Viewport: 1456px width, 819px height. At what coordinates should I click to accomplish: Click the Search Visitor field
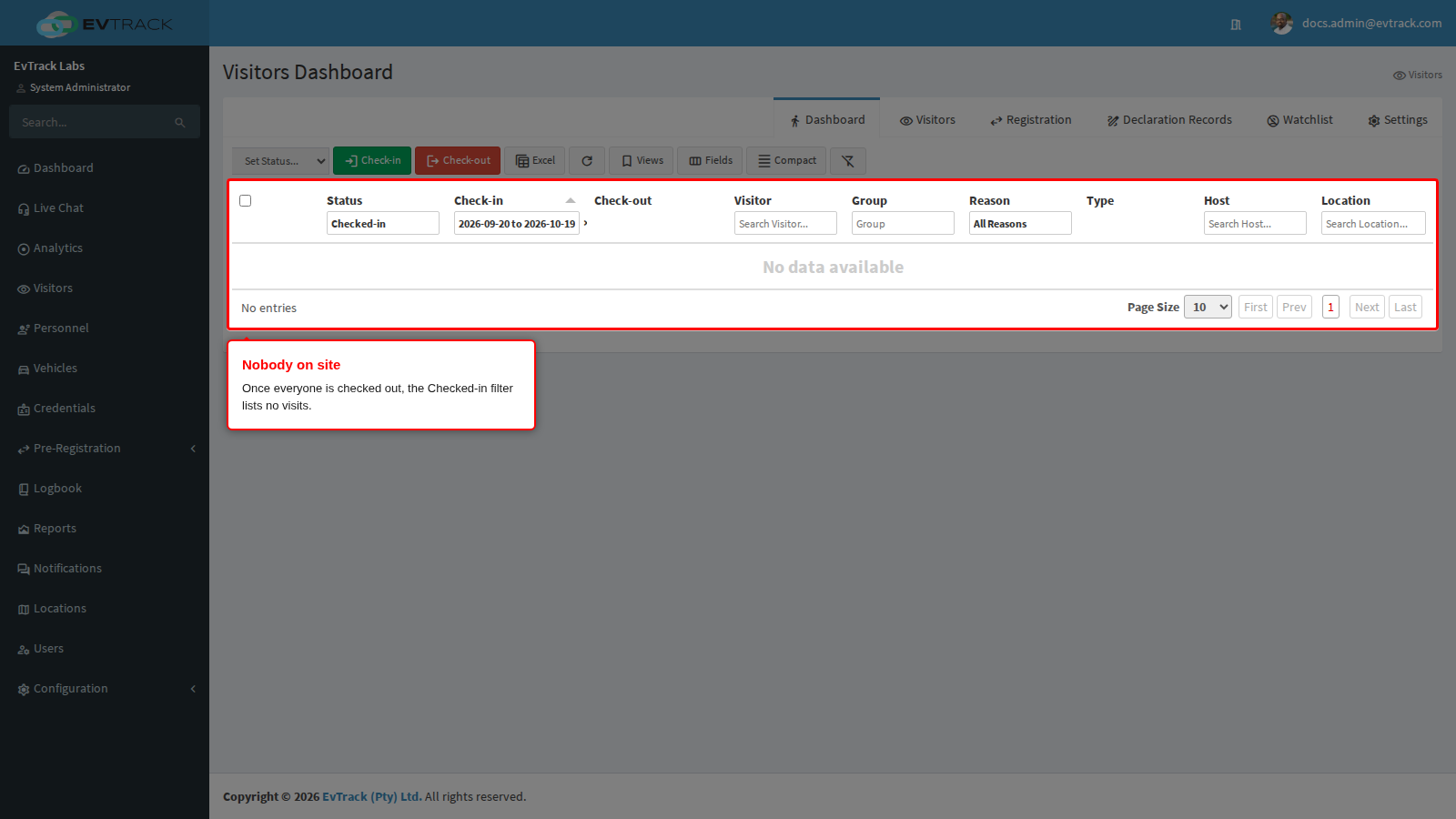pos(785,224)
